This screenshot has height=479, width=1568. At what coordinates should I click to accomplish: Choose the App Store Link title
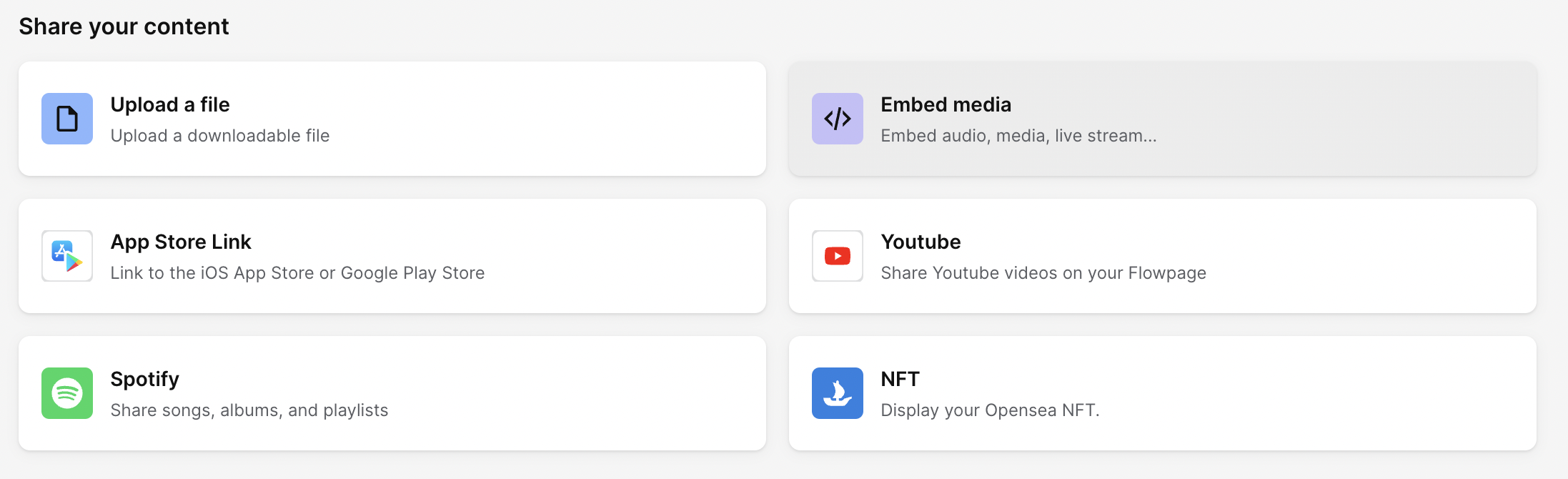coord(181,242)
